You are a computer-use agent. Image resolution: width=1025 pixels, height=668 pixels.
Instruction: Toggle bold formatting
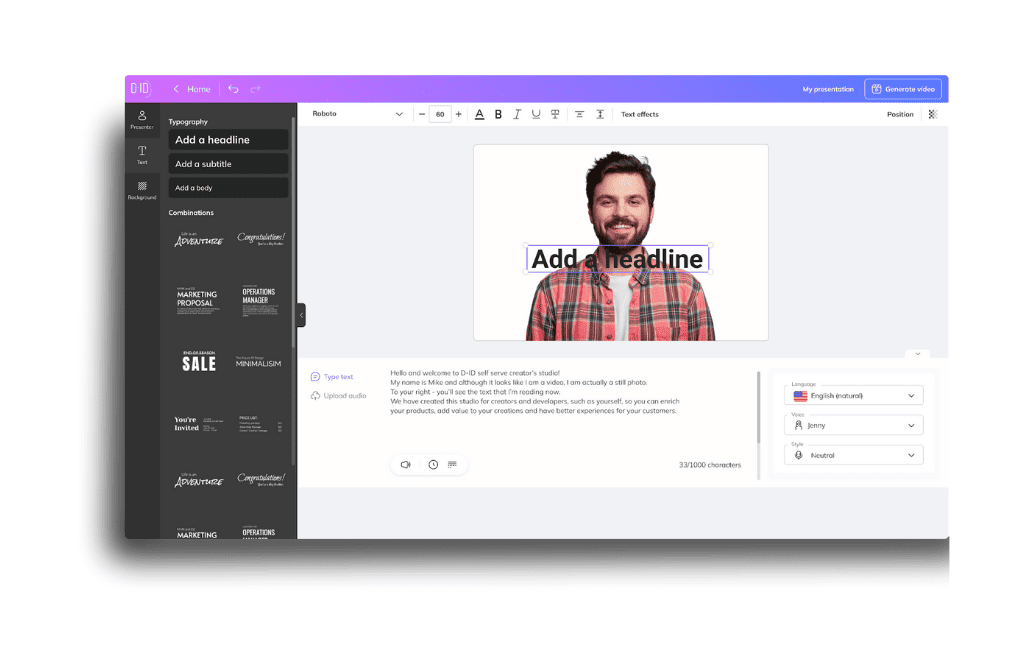tap(498, 114)
